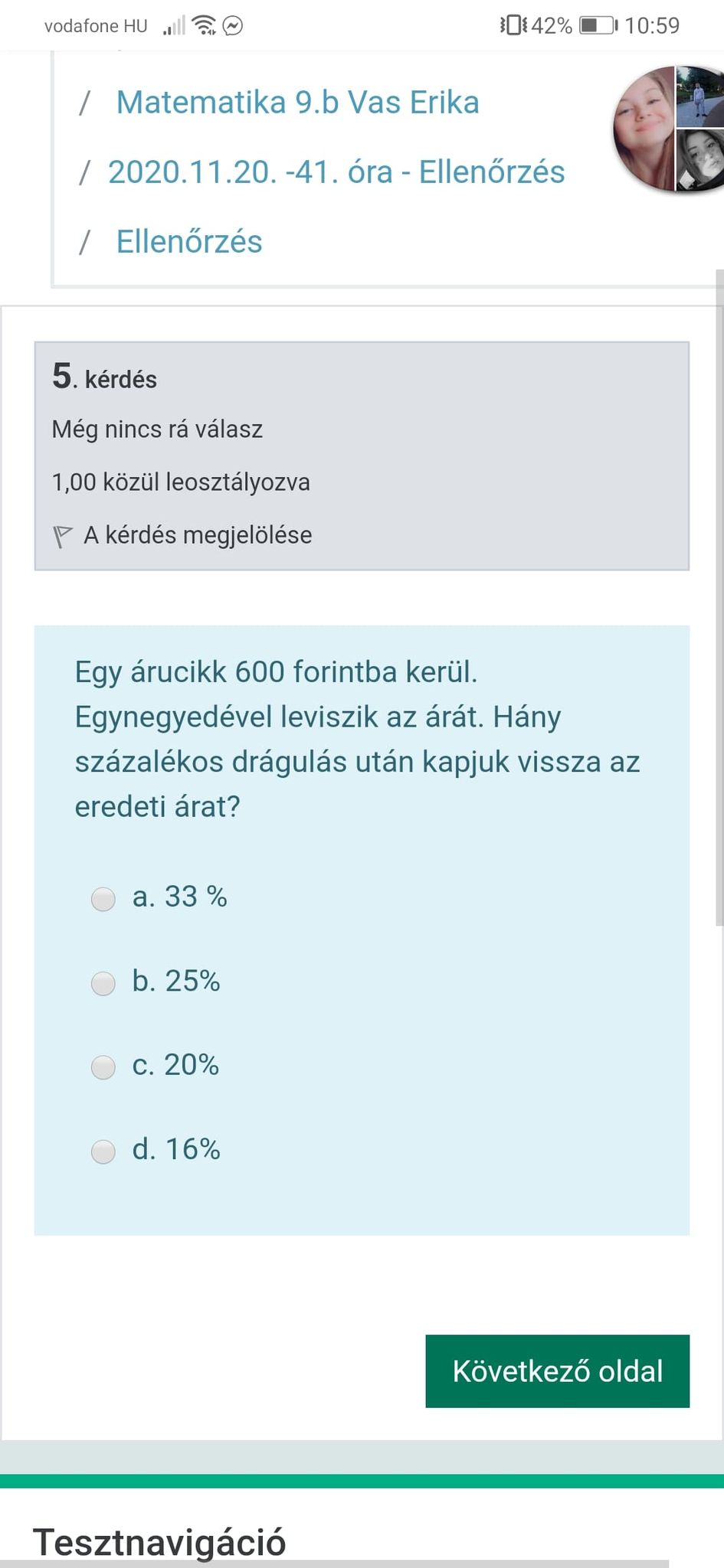The image size is (724, 1568).
Task: Open the top-right small profile photo
Action: click(x=699, y=96)
